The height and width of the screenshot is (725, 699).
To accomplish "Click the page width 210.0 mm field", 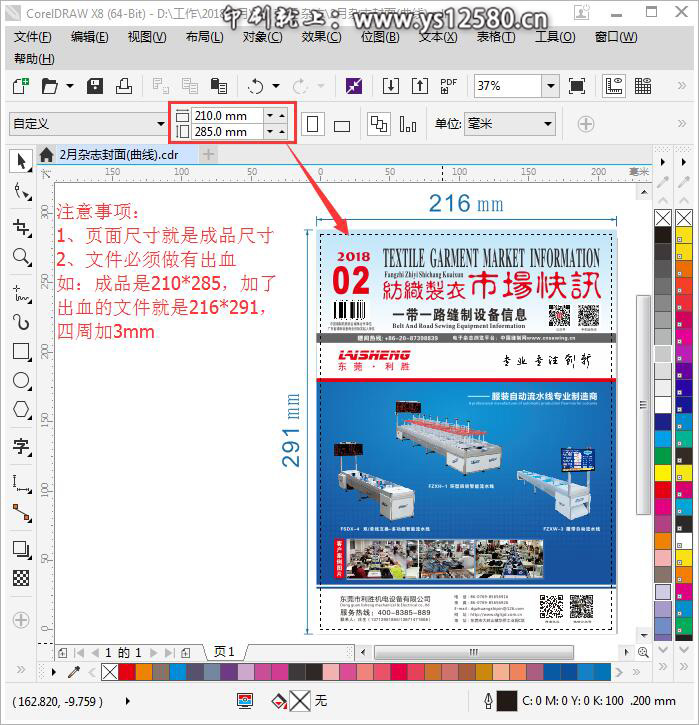I will 226,116.
